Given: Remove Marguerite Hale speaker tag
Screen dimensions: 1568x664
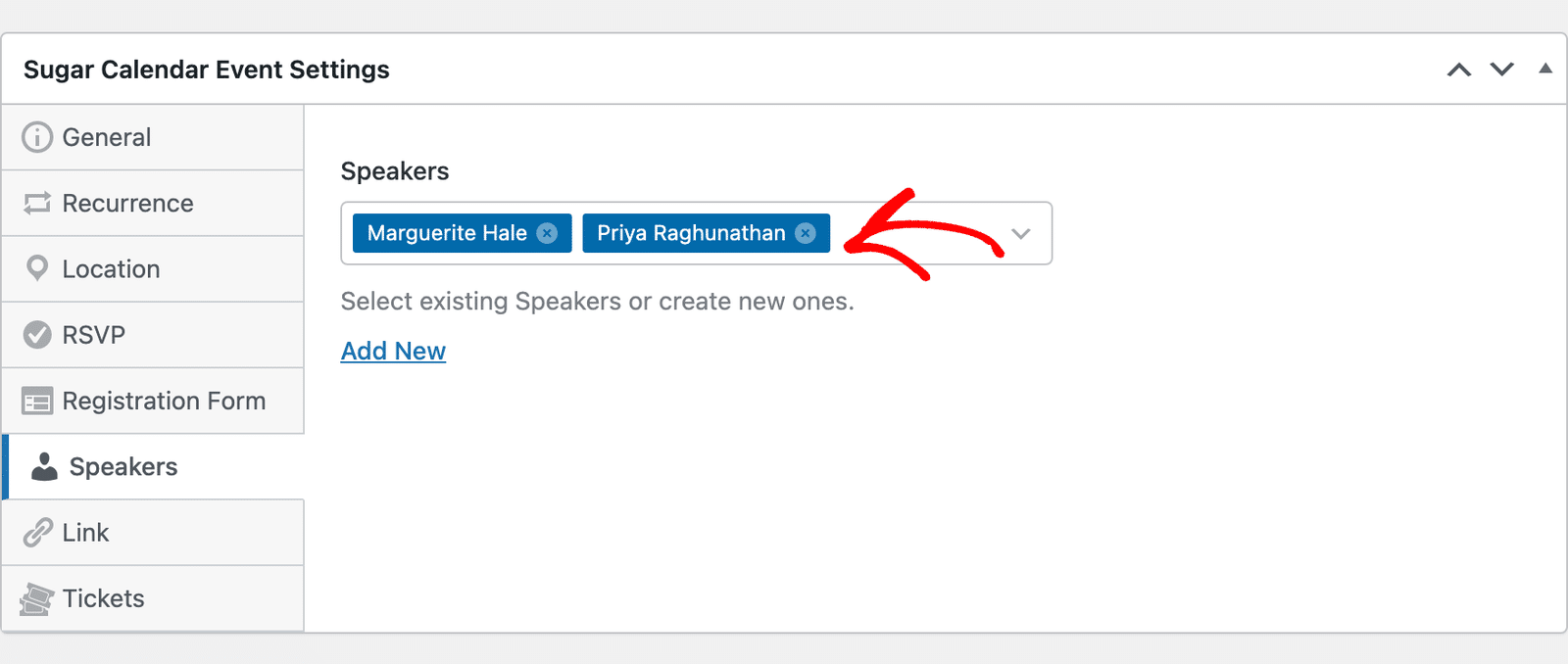Looking at the screenshot, I should pos(548,233).
